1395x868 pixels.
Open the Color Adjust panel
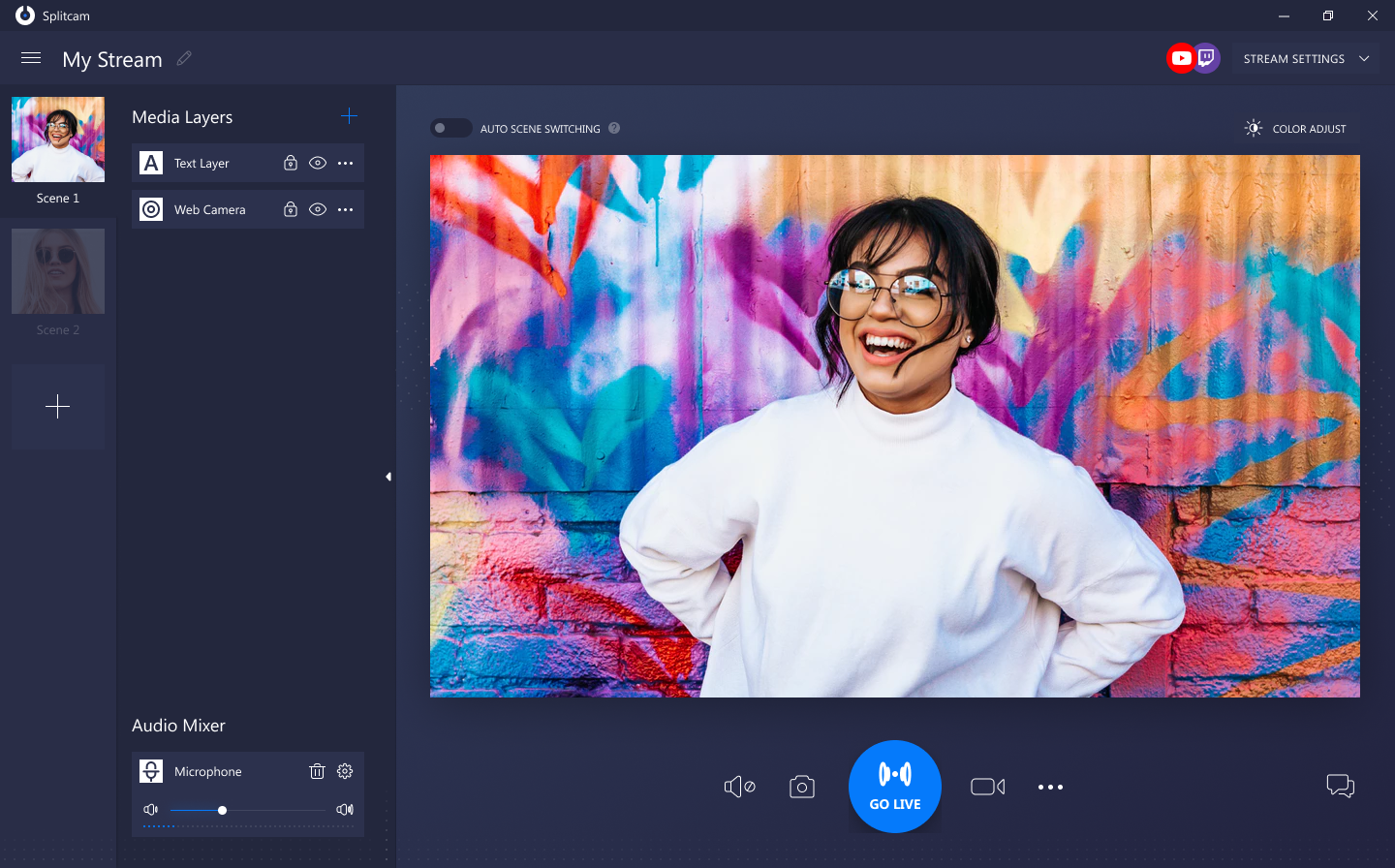click(1296, 128)
